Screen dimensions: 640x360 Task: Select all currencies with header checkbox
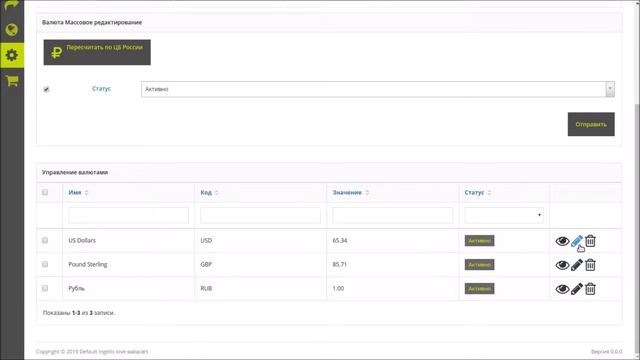[x=45, y=192]
